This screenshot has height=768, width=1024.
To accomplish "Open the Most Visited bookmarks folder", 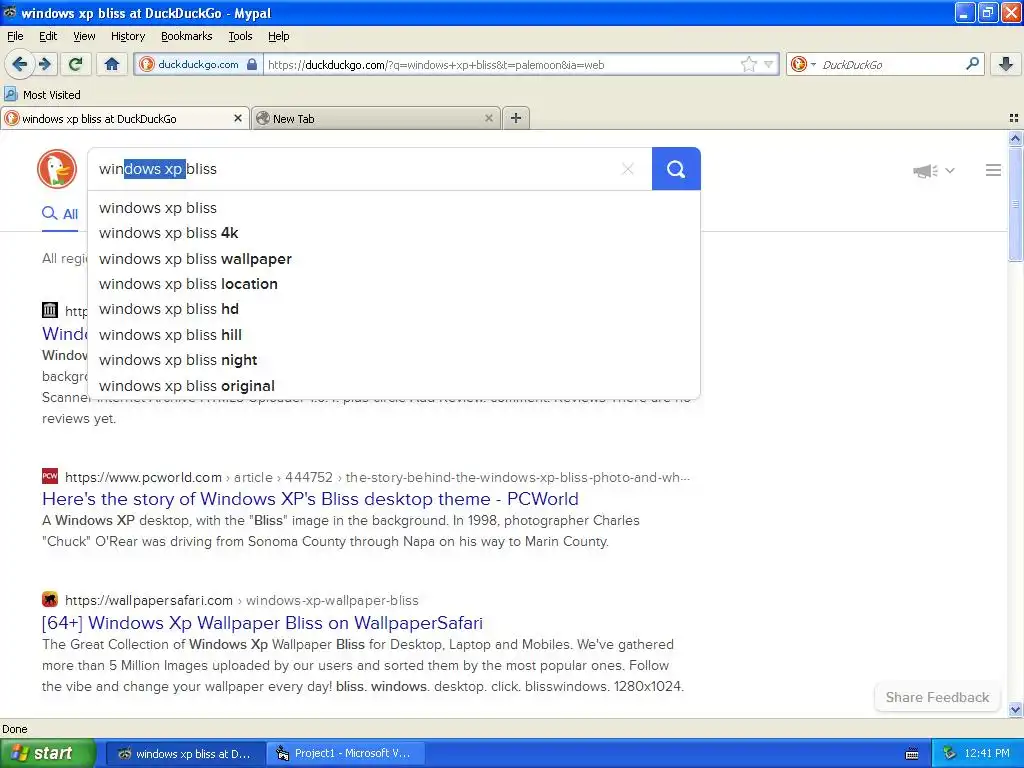I will 42,95.
